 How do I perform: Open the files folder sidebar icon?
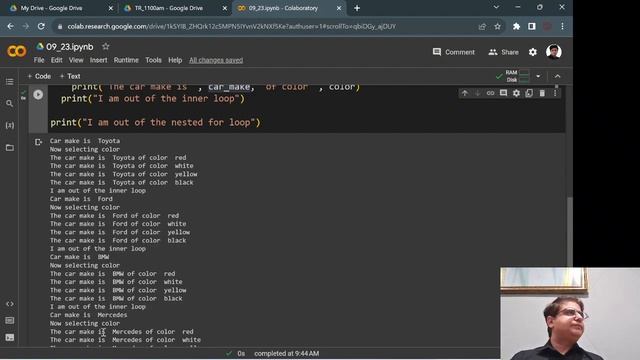[9, 147]
